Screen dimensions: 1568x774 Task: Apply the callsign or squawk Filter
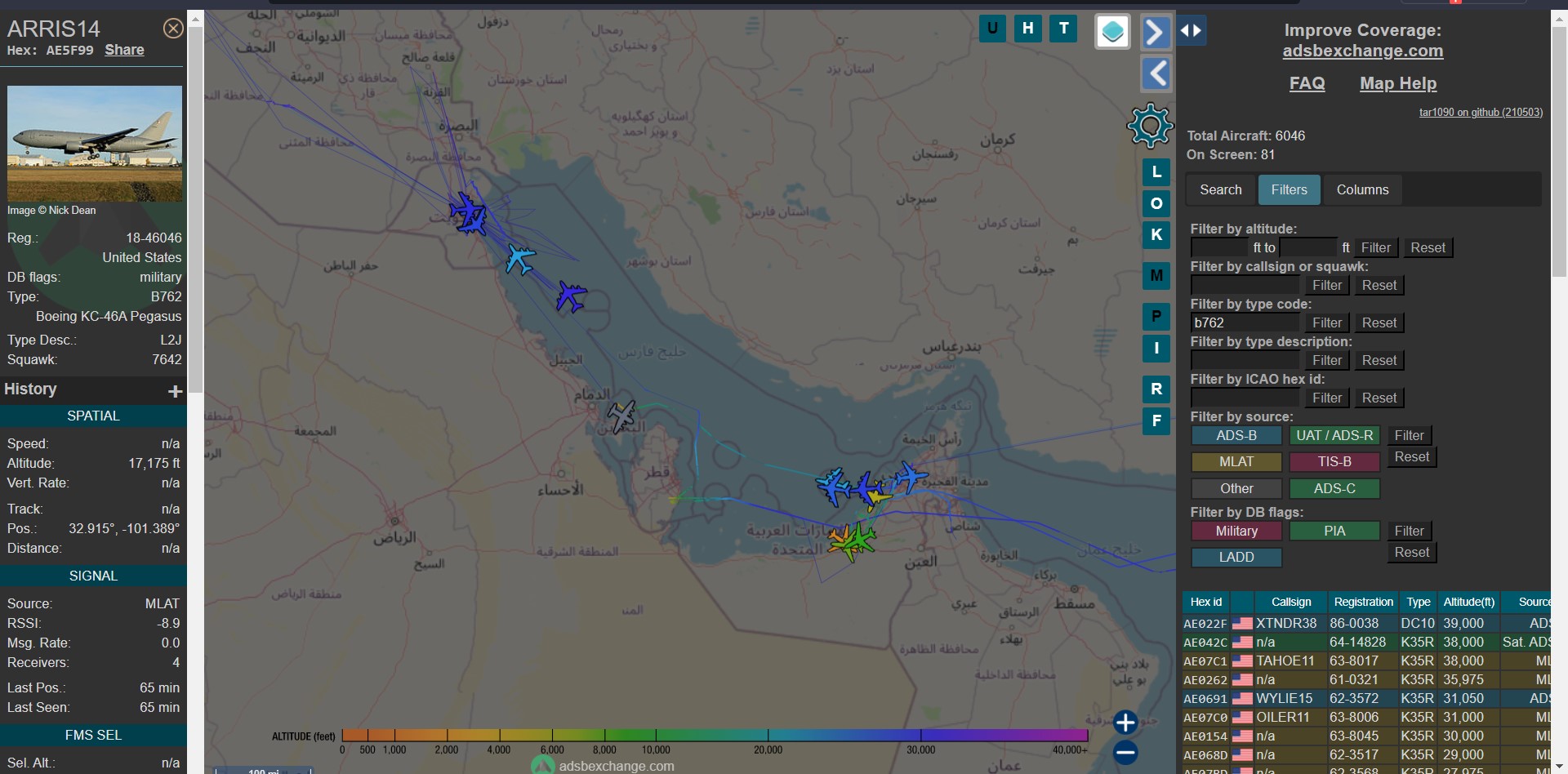[1327, 285]
